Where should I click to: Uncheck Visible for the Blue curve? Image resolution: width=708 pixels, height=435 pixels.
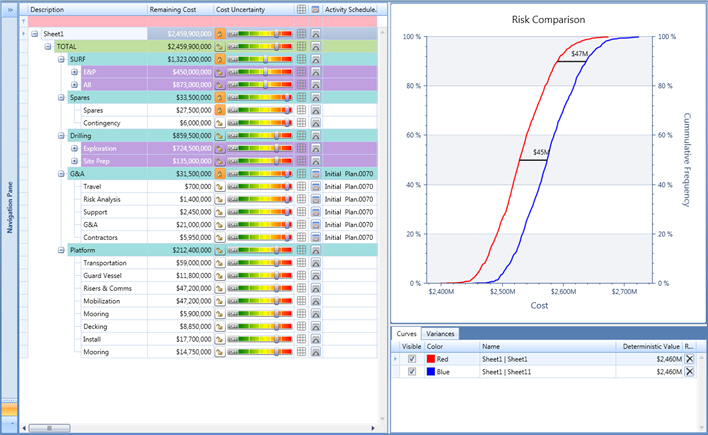tap(411, 371)
